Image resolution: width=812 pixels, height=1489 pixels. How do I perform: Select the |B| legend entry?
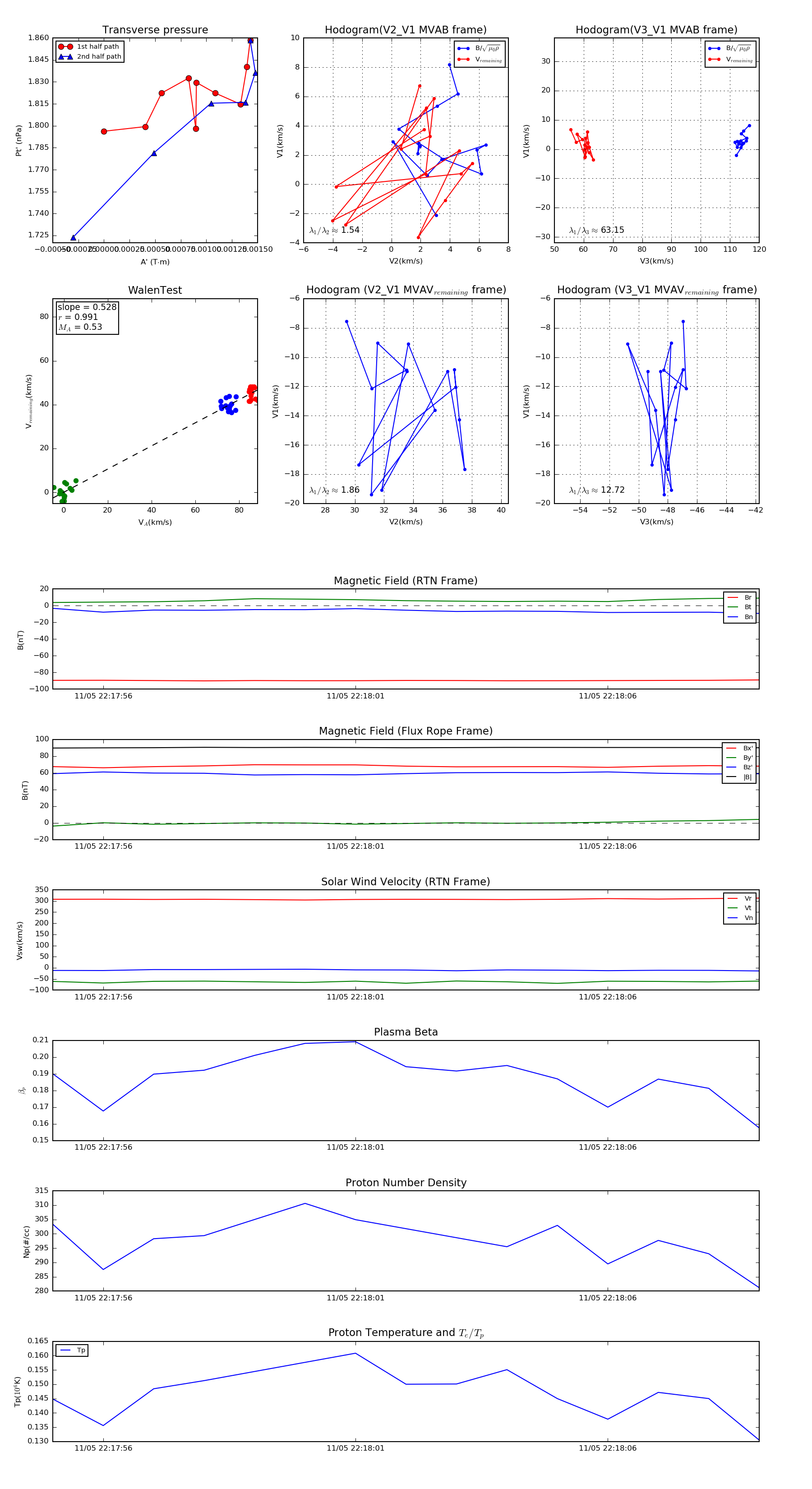click(739, 777)
